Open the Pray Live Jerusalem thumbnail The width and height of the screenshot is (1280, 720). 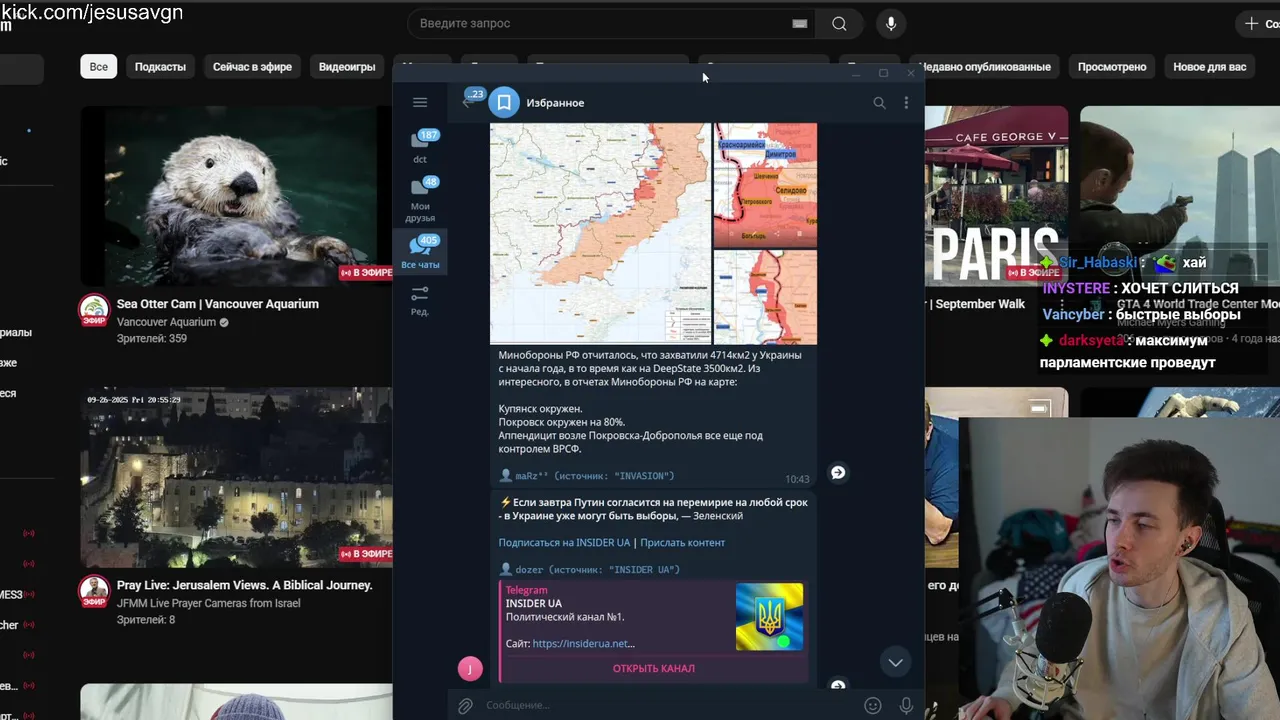tap(236, 476)
